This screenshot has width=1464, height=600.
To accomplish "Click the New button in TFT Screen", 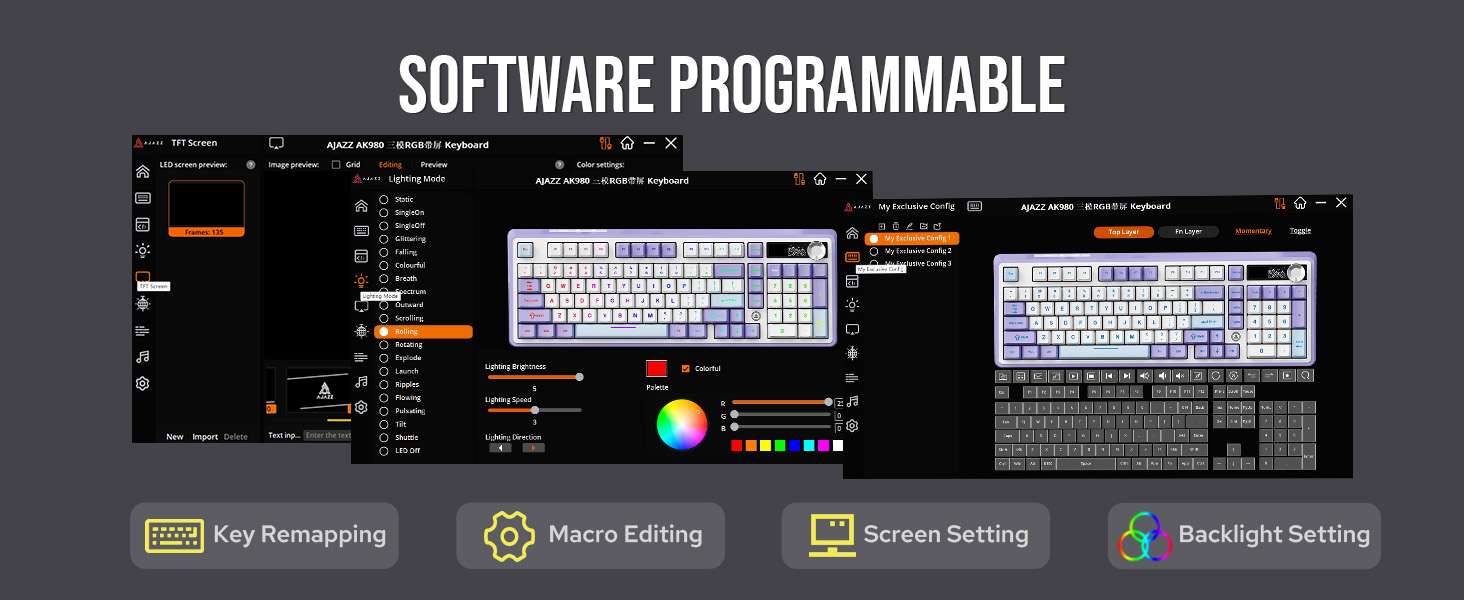I will pyautogui.click(x=175, y=437).
